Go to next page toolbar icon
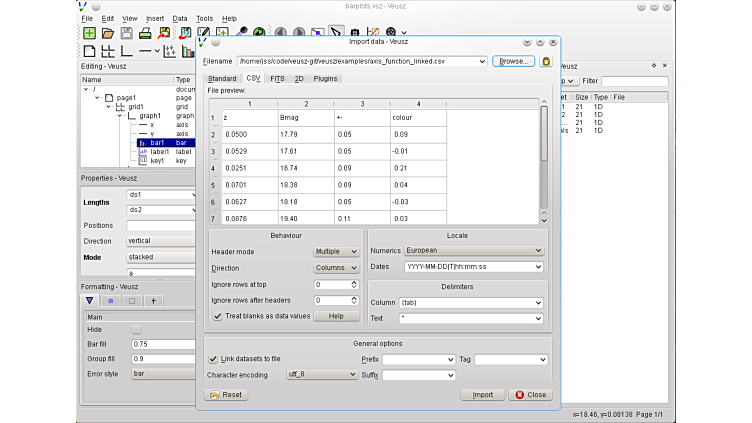This screenshot has width=752, height=423. click(299, 32)
